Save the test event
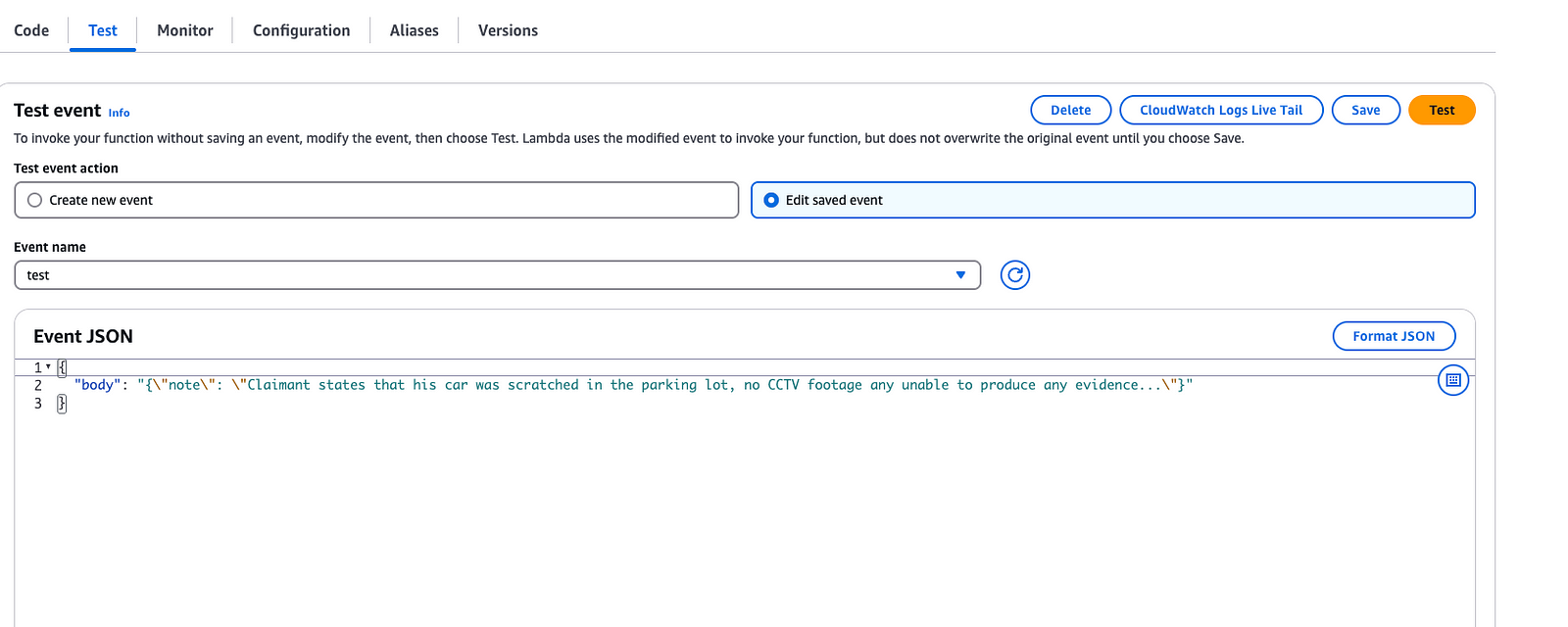1568x627 pixels. click(x=1366, y=110)
